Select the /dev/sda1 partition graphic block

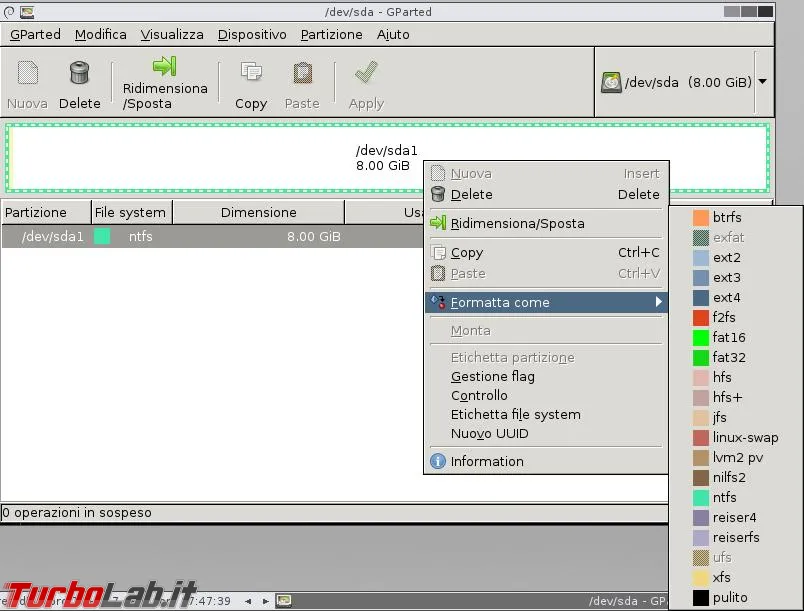tap(387, 158)
